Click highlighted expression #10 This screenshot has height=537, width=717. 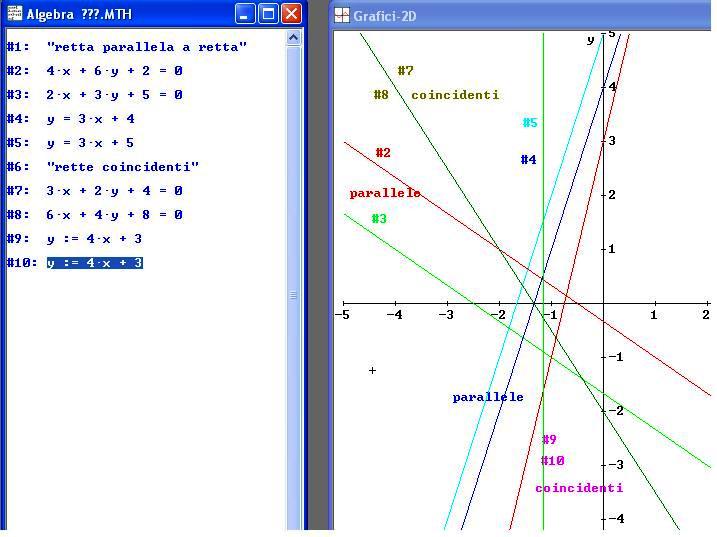[95, 263]
